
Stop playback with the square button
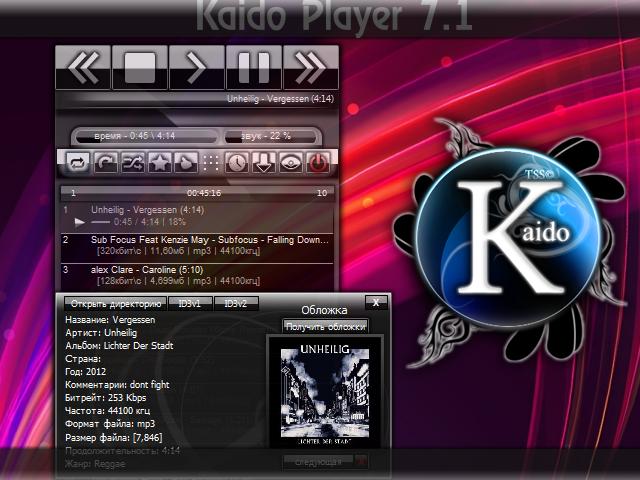click(140, 68)
